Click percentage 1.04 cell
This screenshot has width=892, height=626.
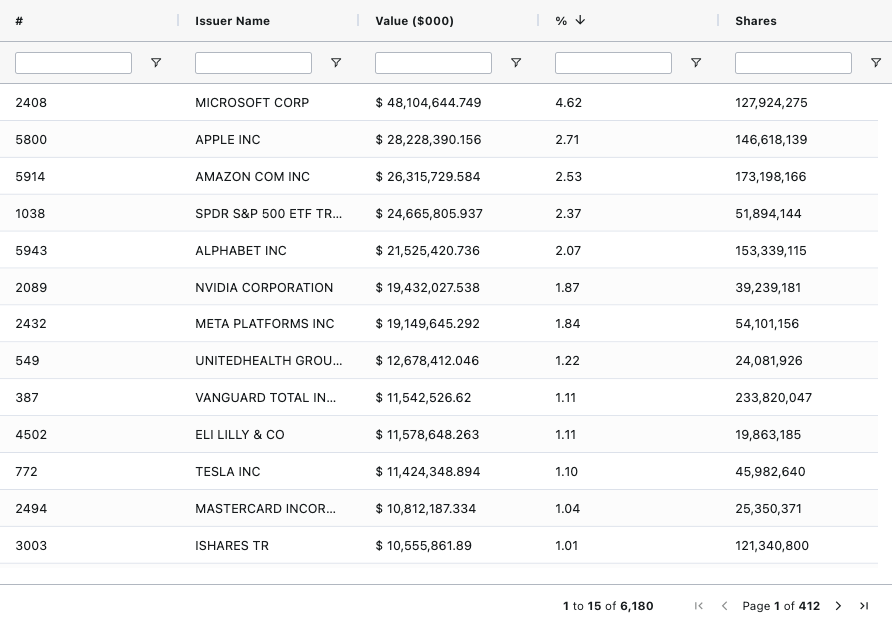click(x=568, y=508)
